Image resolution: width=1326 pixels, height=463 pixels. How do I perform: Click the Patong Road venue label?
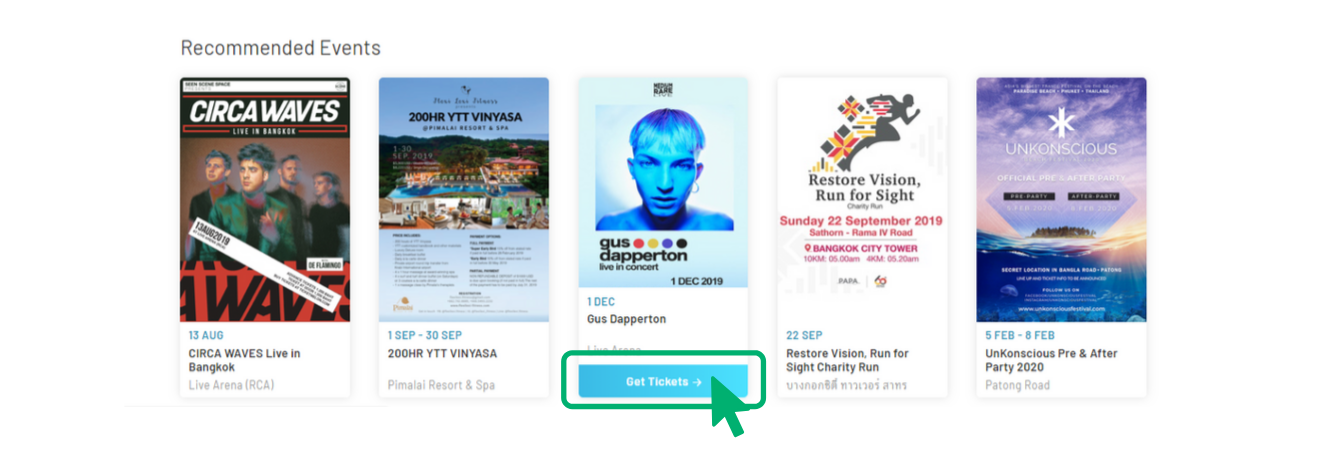coord(1020,385)
